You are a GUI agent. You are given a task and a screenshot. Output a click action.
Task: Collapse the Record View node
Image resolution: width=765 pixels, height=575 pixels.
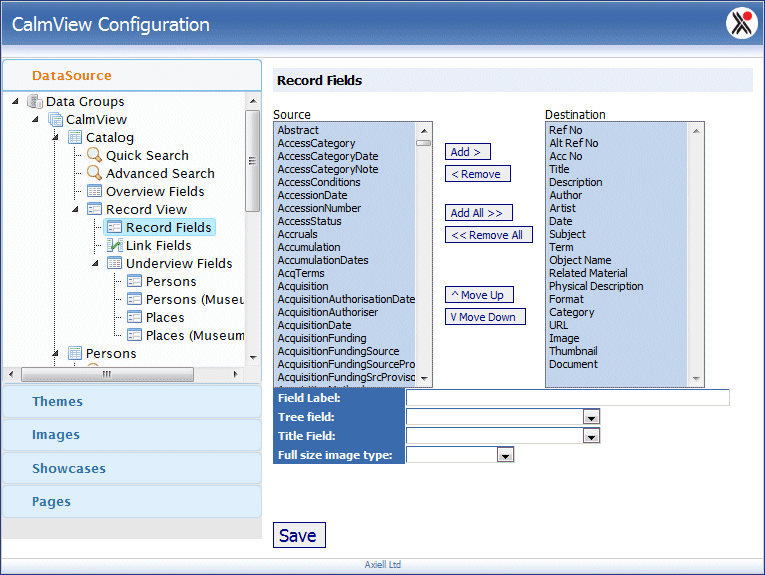[x=75, y=209]
